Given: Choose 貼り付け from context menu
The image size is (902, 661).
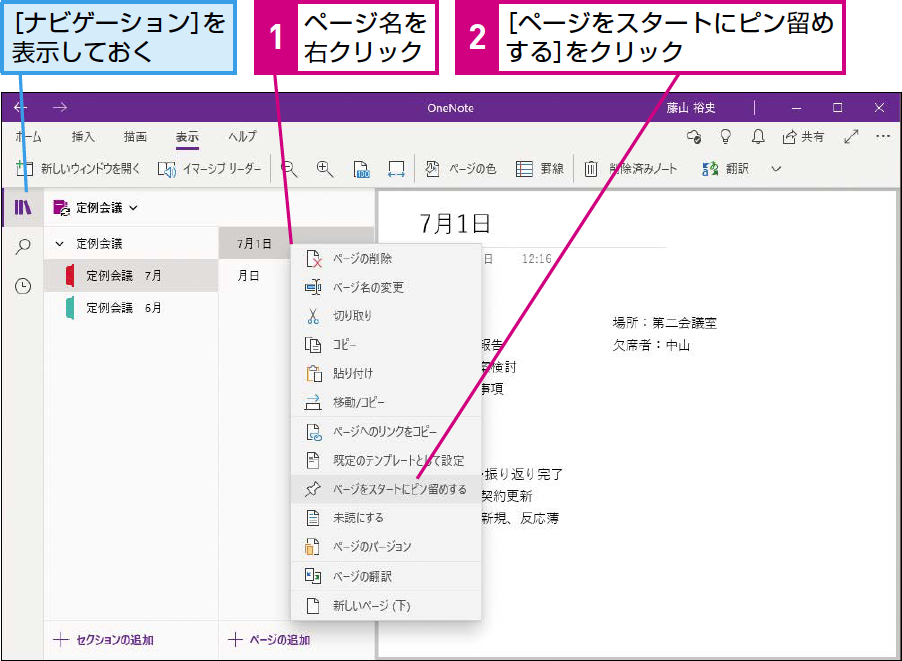Looking at the screenshot, I should click(386, 373).
